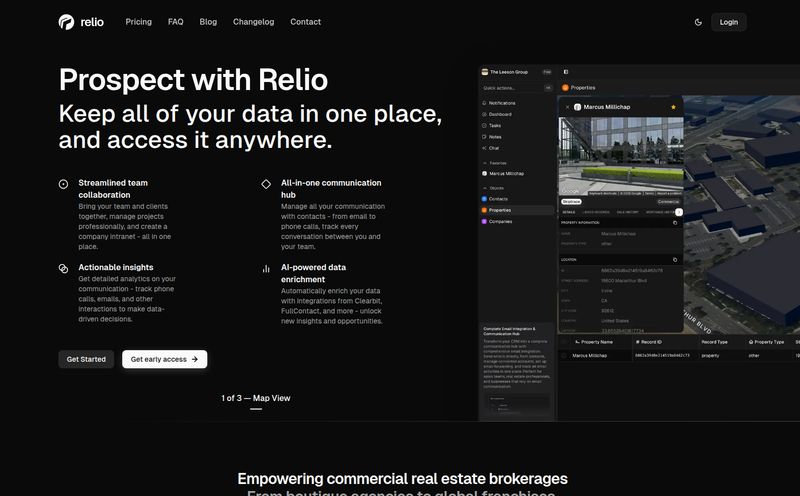Viewport: 800px width, 496px height.
Task: Sort by the Record ID column
Action: [x=648, y=342]
